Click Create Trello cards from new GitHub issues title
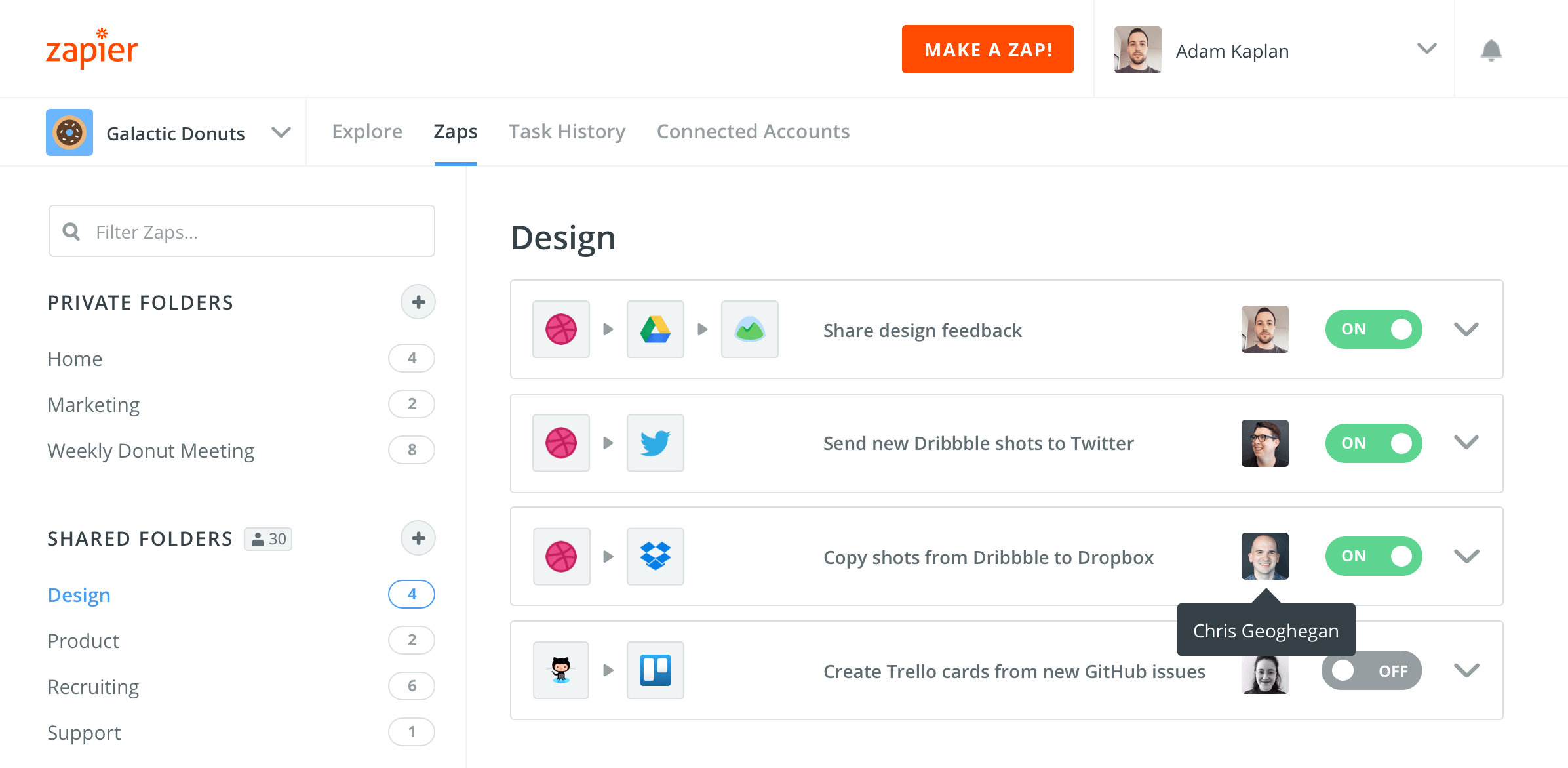The width and height of the screenshot is (1568, 768). tap(1014, 672)
